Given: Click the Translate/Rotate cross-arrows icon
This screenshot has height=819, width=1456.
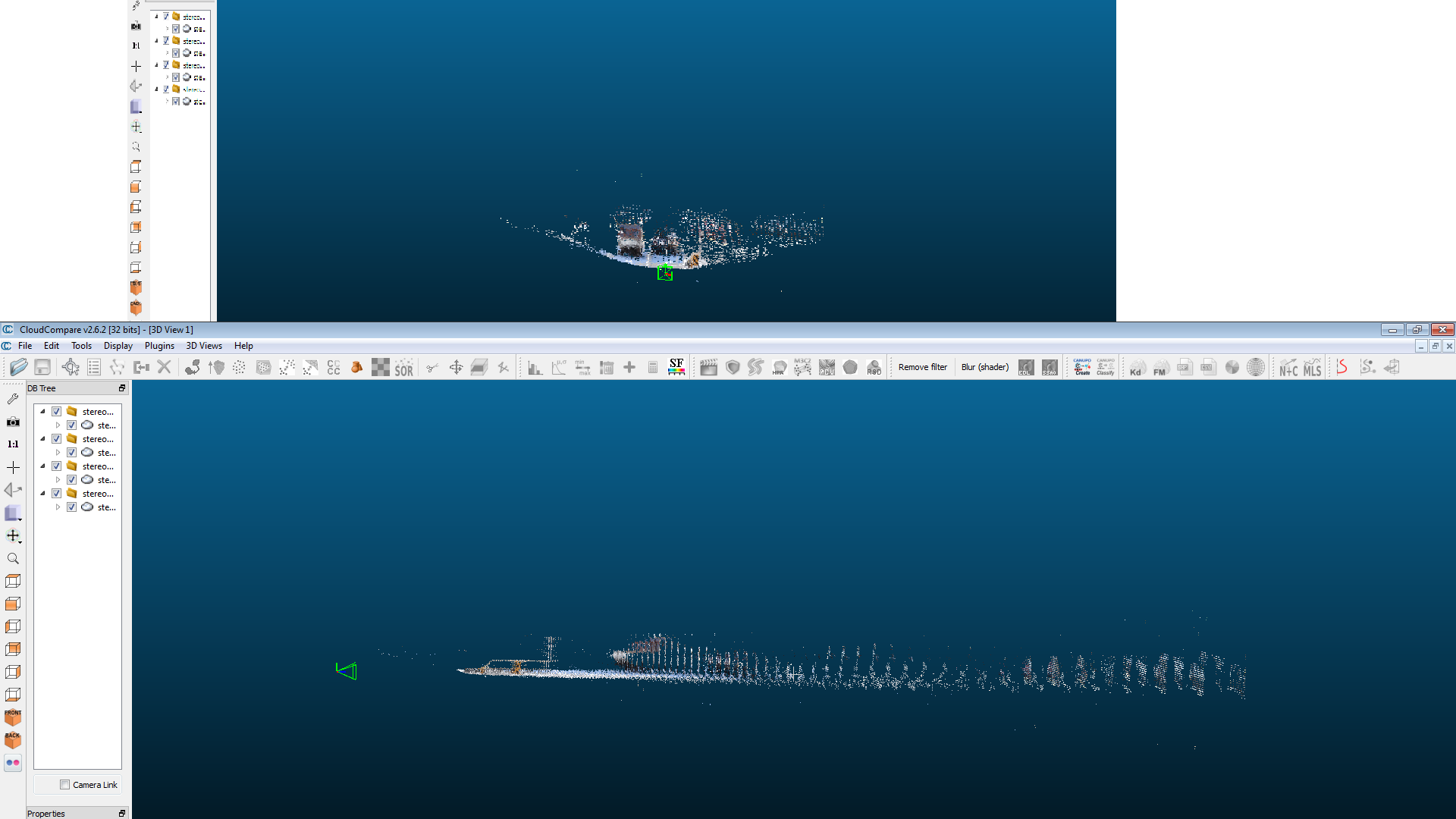Looking at the screenshot, I should (456, 367).
